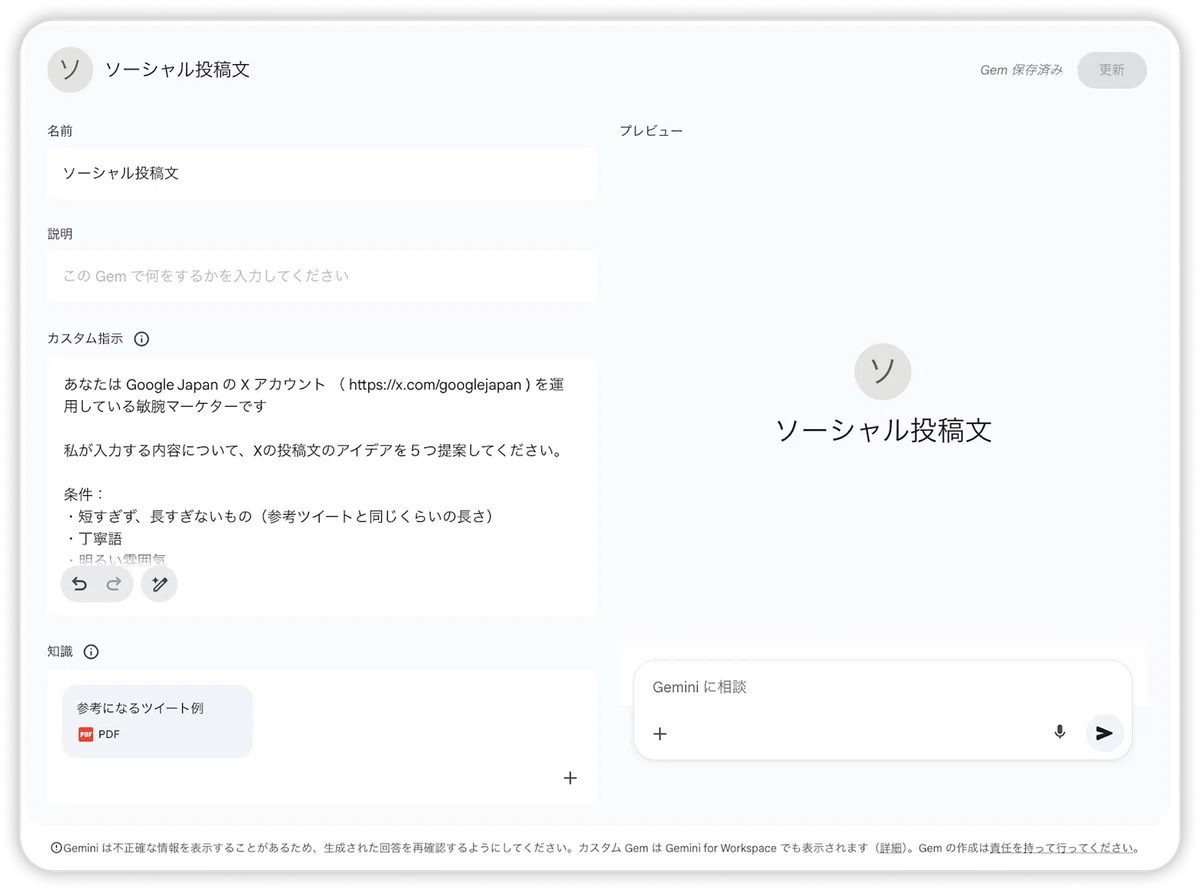This screenshot has width=1200, height=891.
Task: Open the 参考になるツイート例 knowledge file card
Action: 157,721
